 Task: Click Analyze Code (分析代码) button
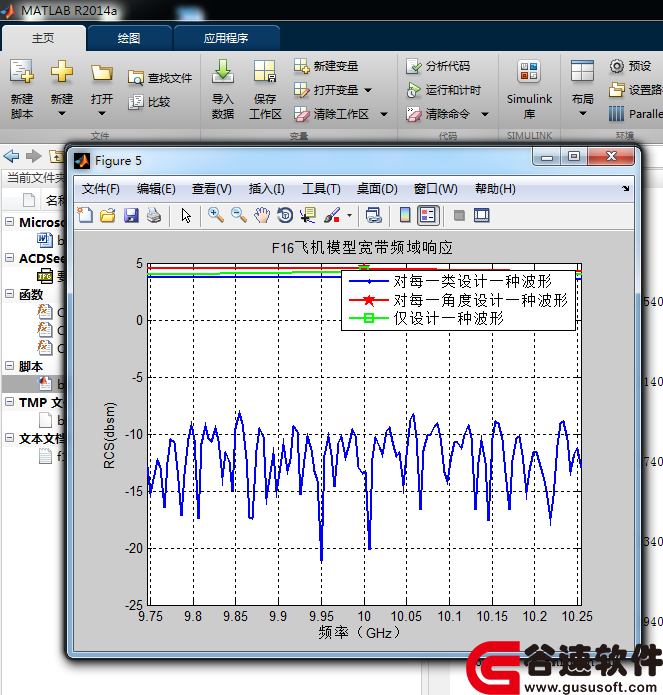click(438, 66)
